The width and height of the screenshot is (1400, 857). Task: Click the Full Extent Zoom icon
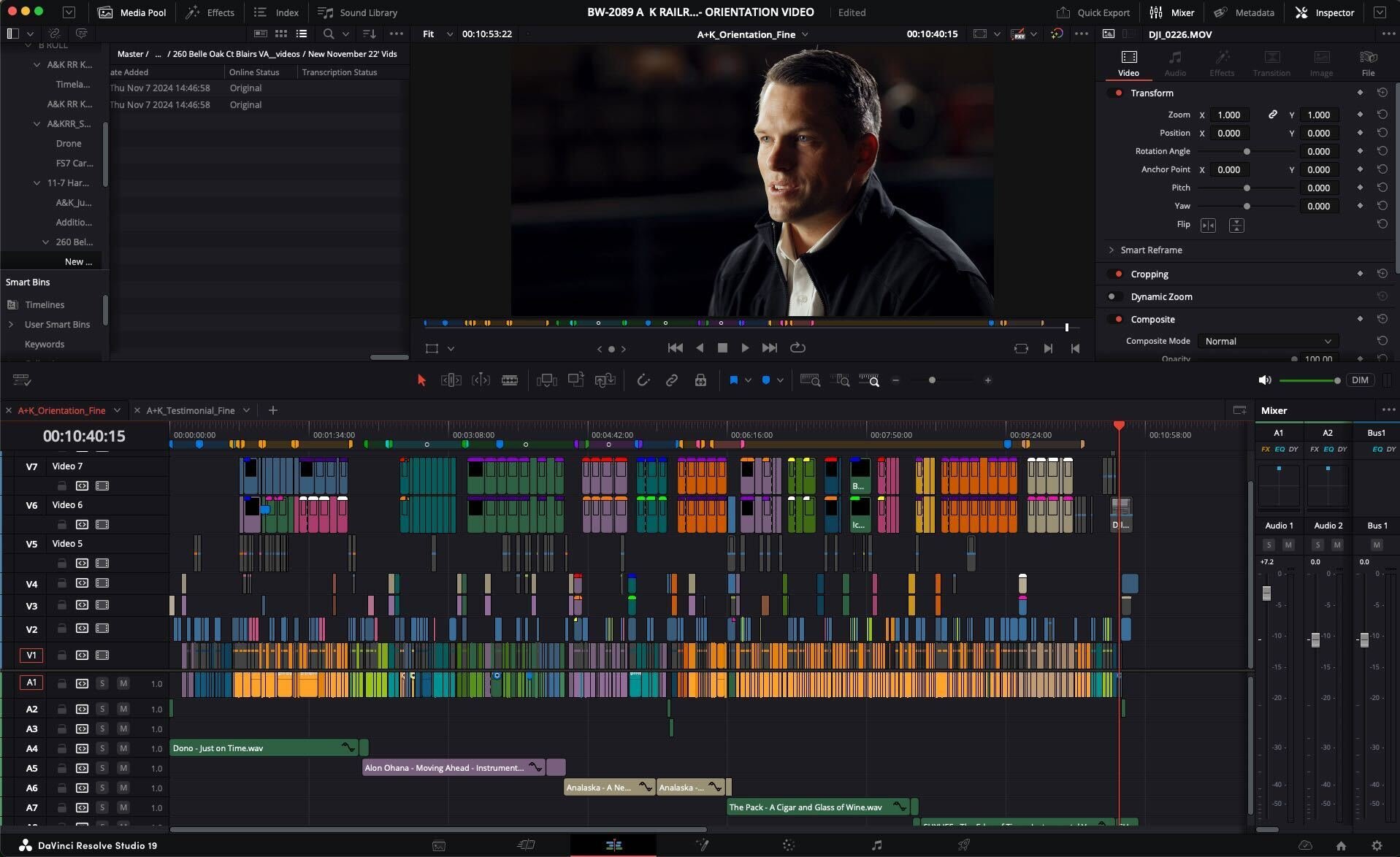[810, 380]
